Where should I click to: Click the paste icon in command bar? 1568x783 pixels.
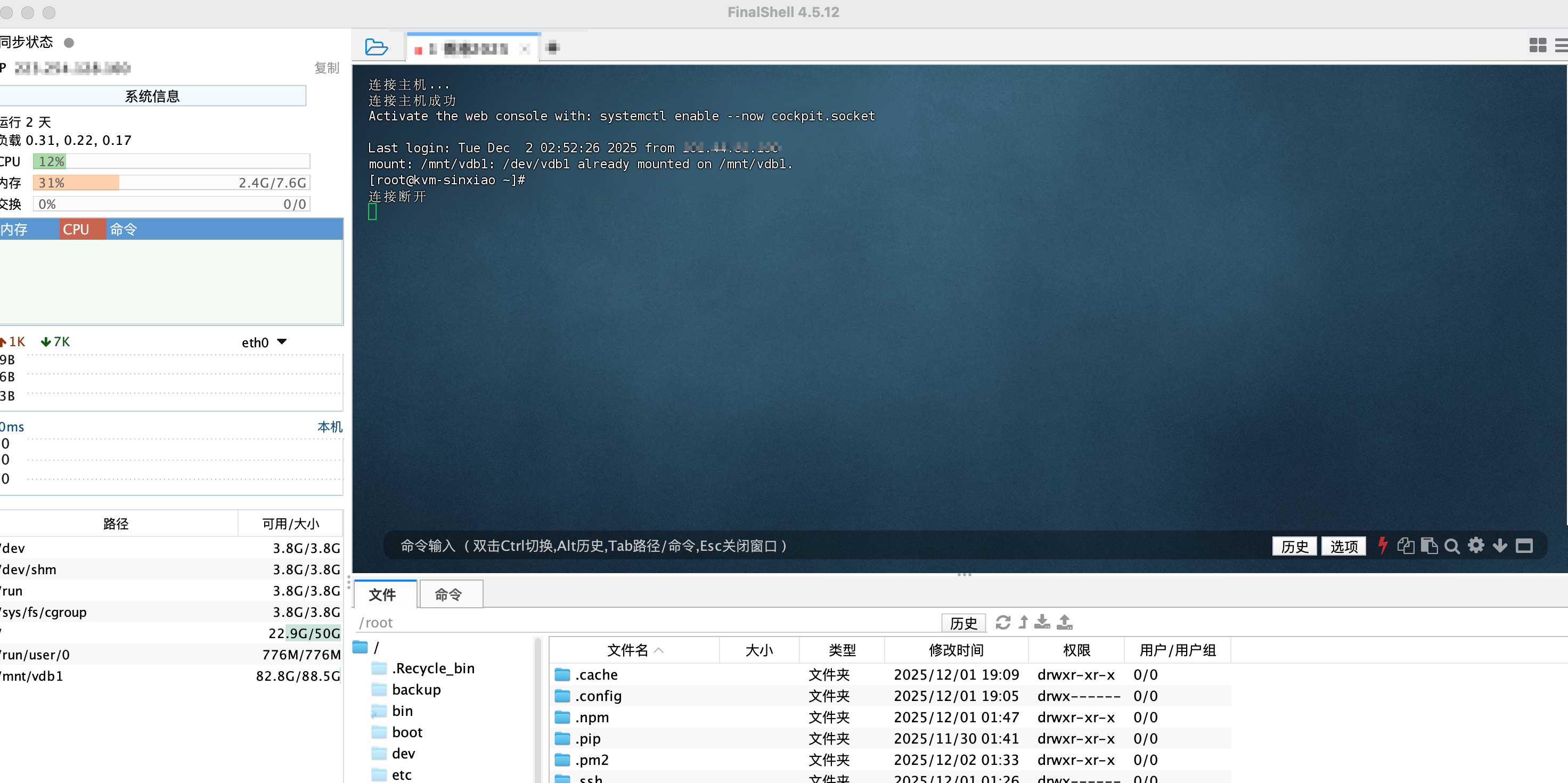click(1428, 545)
